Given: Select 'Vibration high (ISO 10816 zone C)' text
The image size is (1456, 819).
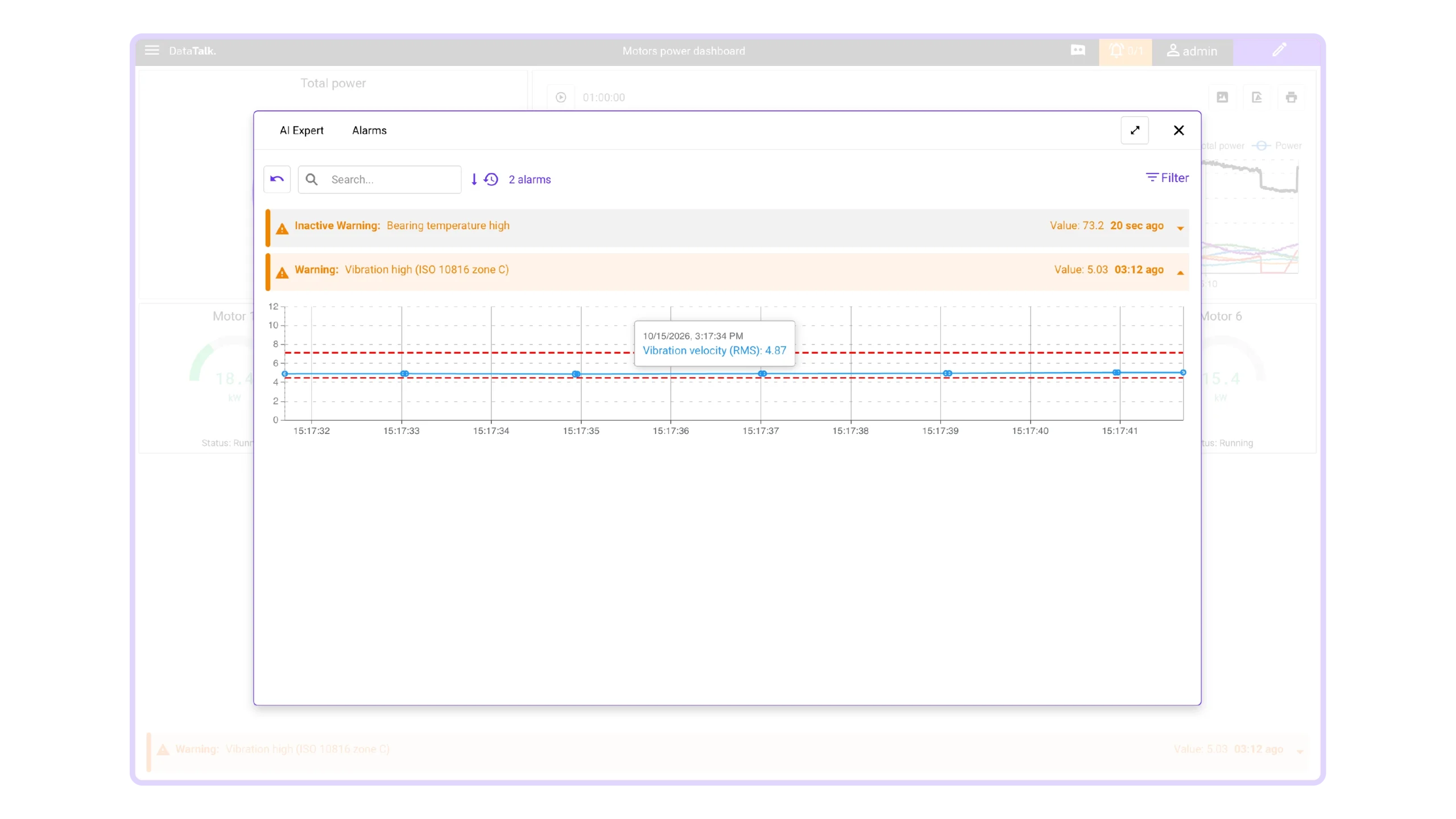Looking at the screenshot, I should coord(427,269).
